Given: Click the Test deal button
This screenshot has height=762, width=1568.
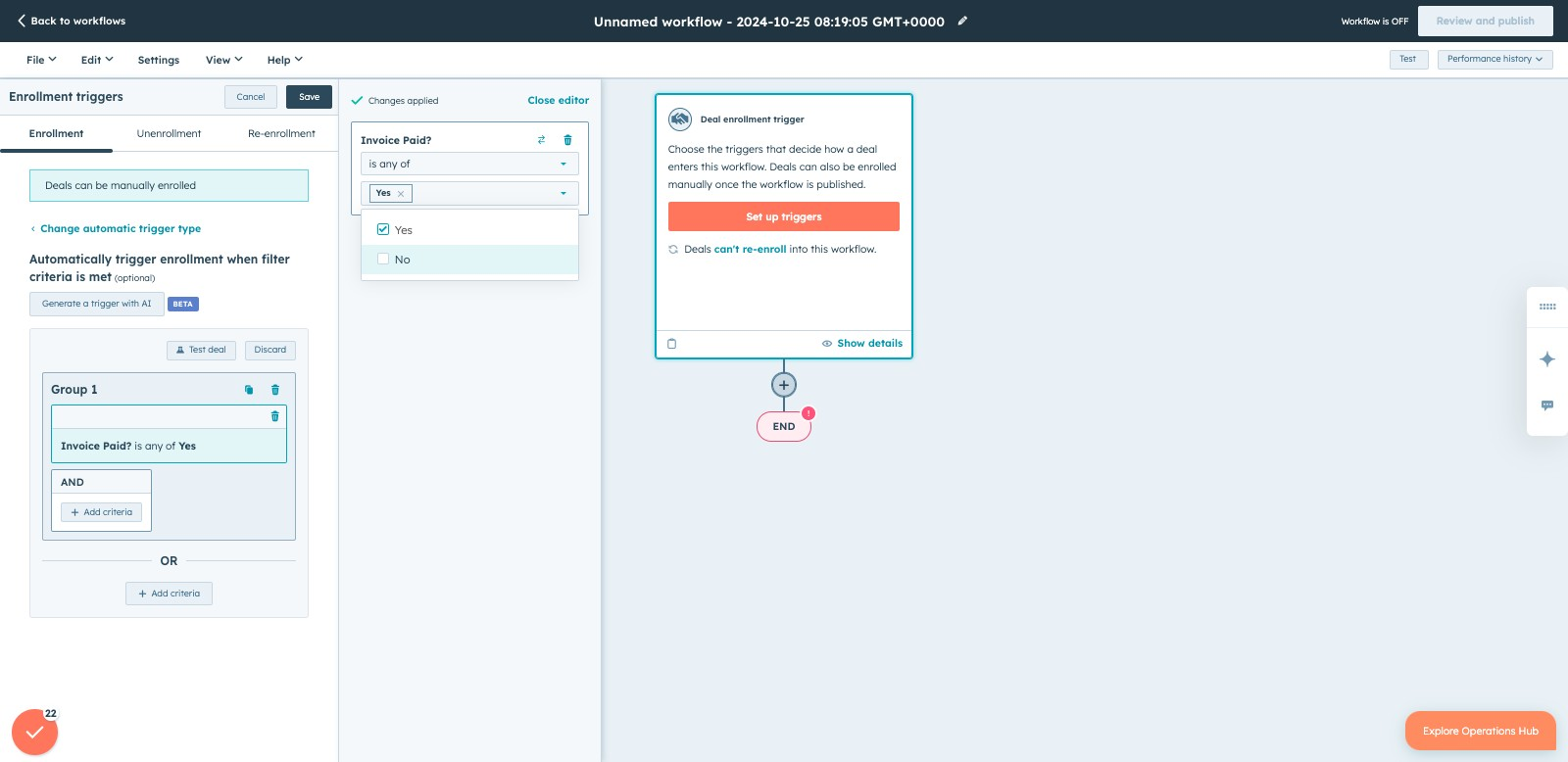Looking at the screenshot, I should click(201, 350).
